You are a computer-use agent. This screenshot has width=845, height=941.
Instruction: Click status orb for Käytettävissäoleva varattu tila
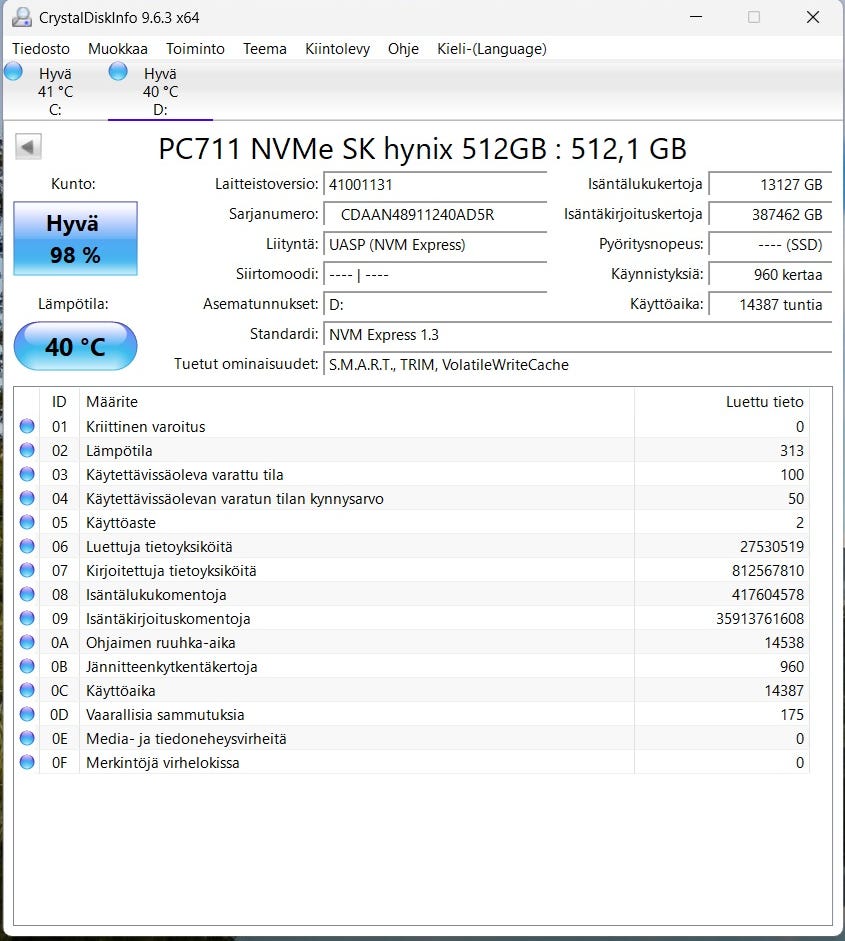point(27,474)
